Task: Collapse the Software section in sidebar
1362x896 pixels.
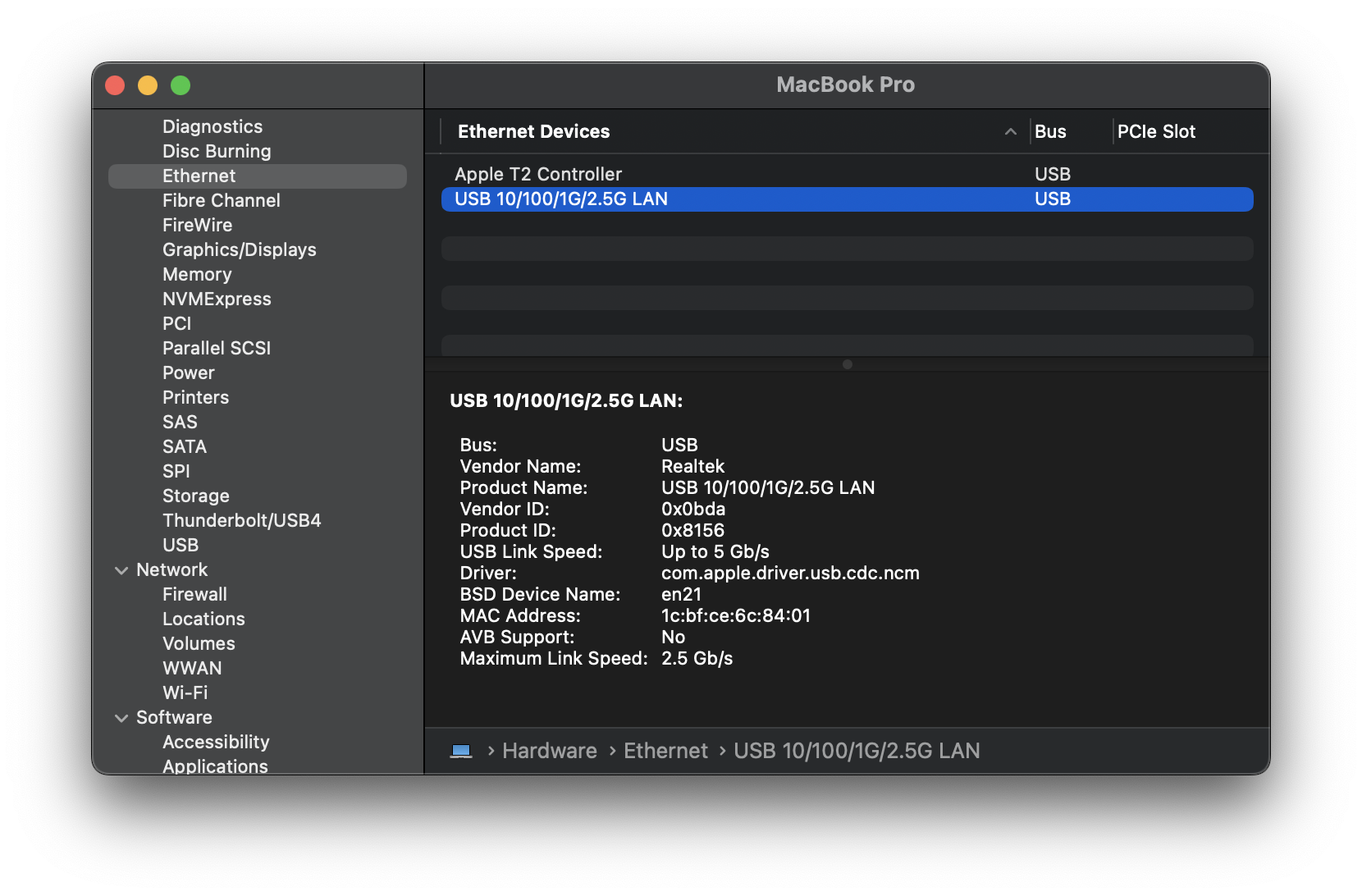Action: pos(121,718)
